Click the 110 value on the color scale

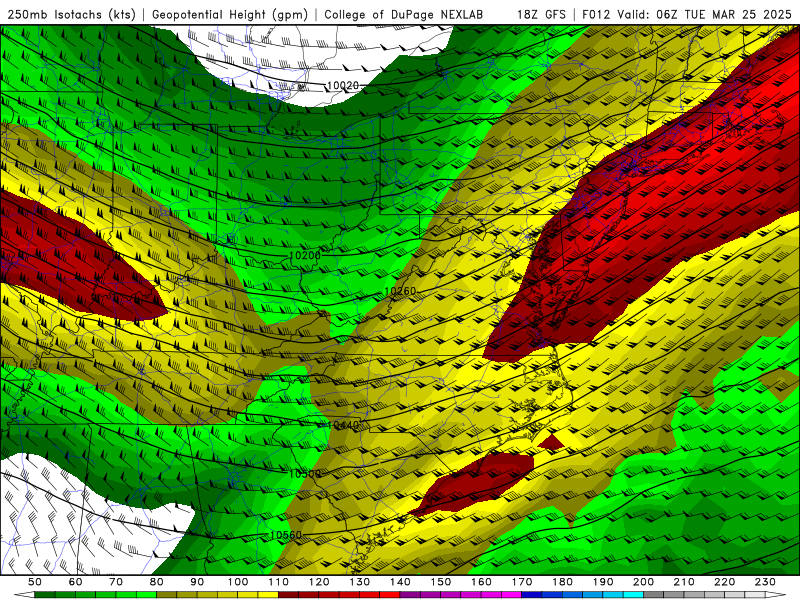(x=279, y=582)
